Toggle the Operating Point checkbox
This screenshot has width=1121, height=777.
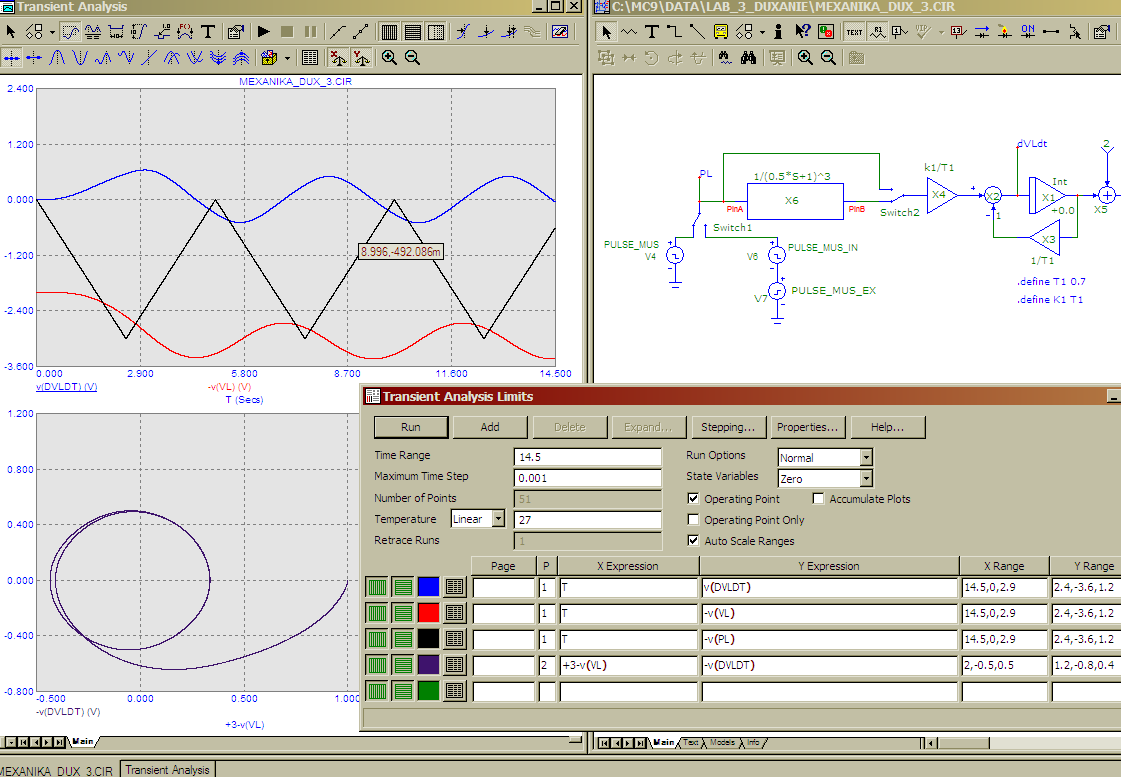click(x=693, y=498)
